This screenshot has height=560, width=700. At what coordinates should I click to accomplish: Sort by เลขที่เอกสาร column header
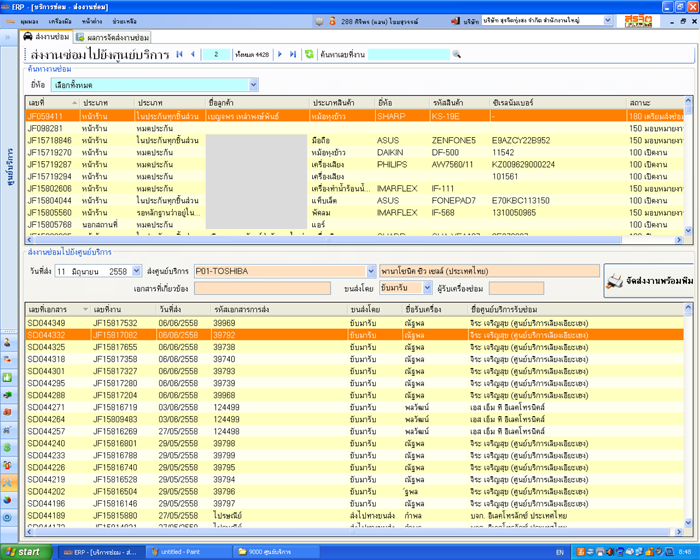[58, 309]
